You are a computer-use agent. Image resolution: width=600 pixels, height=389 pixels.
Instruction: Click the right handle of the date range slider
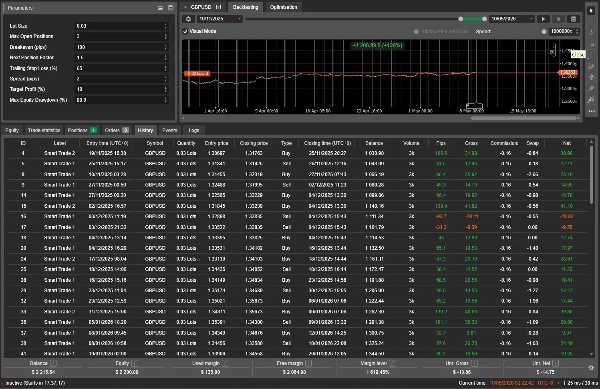click(484, 19)
